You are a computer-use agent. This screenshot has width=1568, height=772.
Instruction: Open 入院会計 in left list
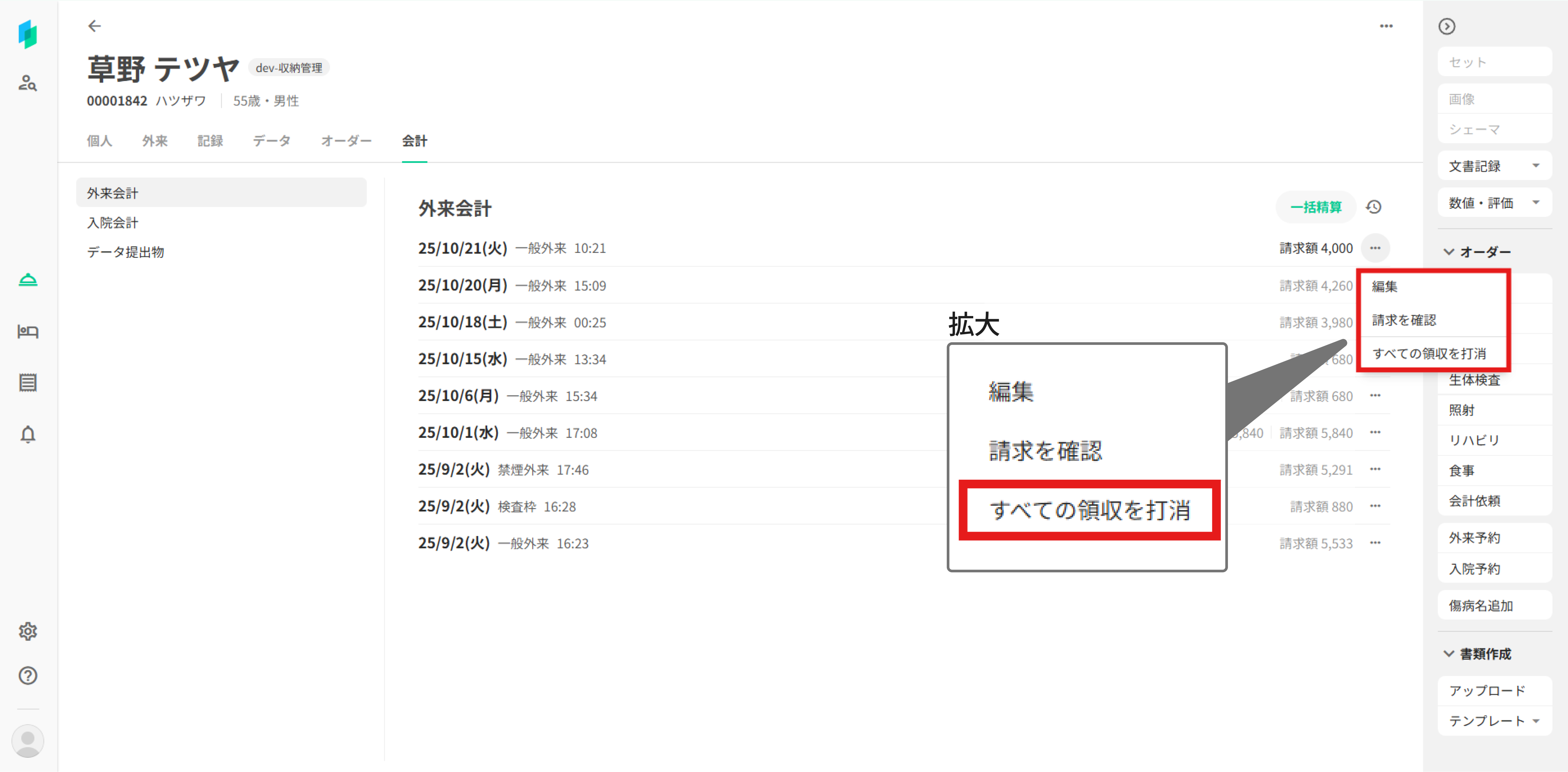point(112,223)
